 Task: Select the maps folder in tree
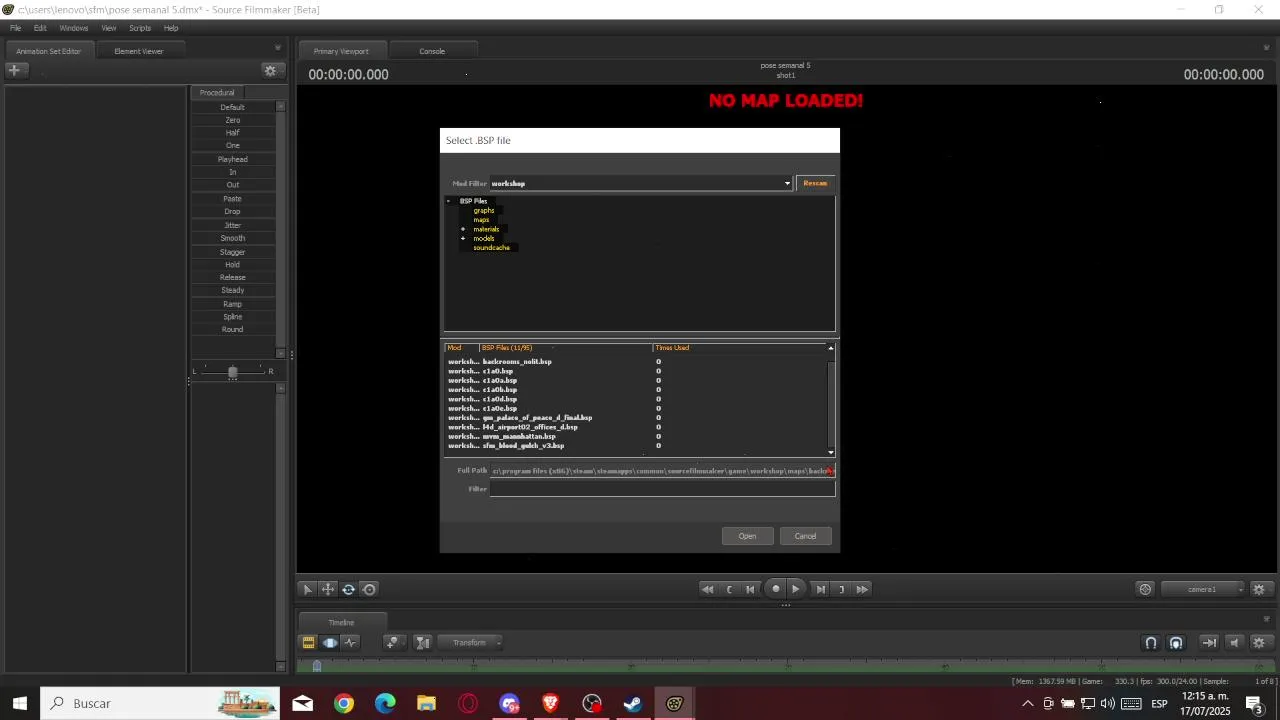click(482, 220)
